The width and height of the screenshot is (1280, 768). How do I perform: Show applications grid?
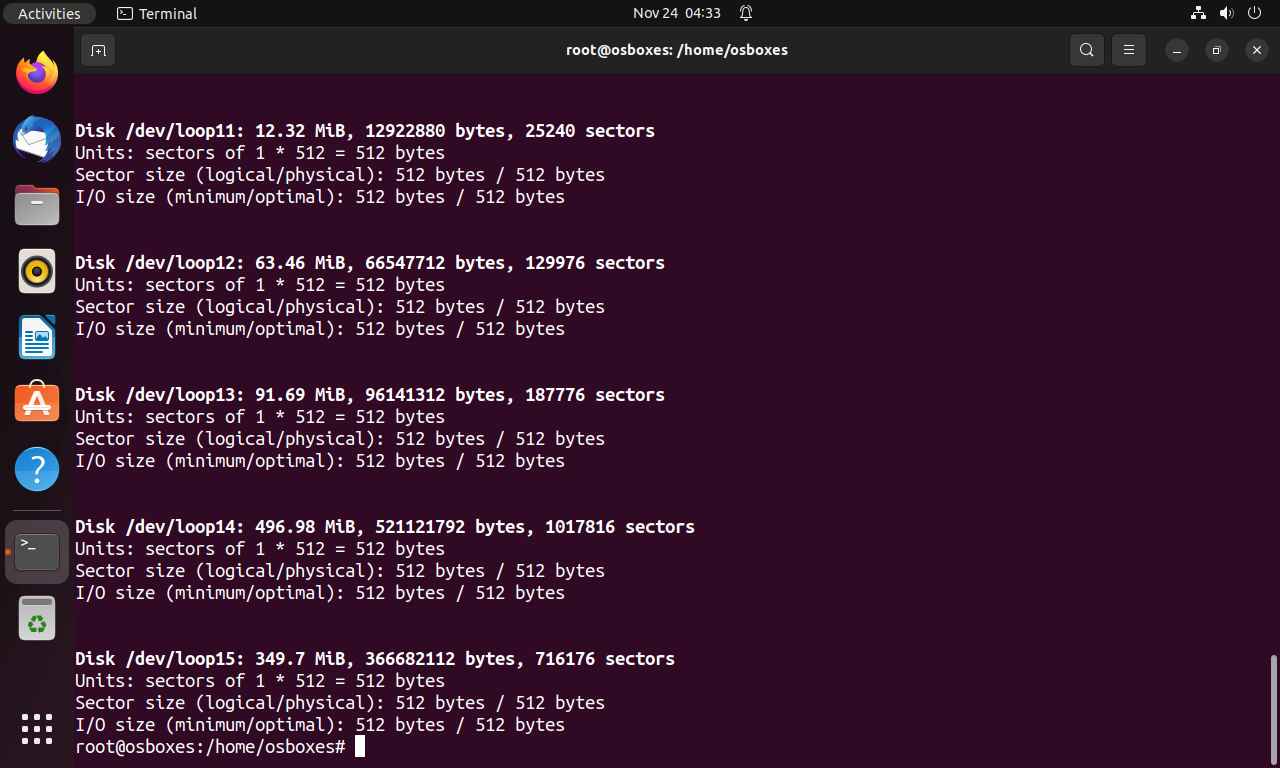(37, 728)
